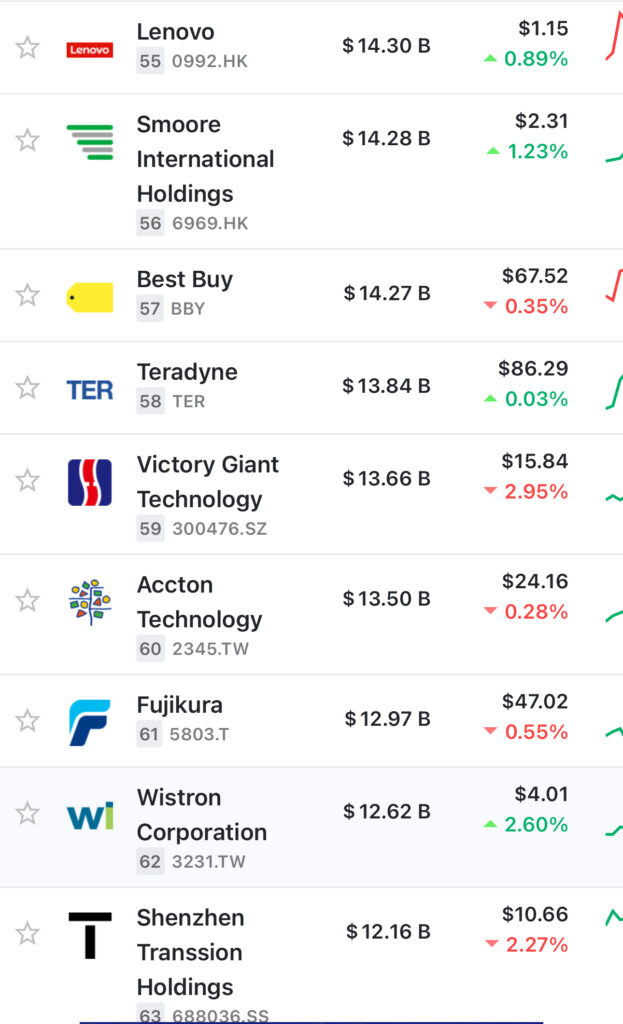Click the Victory Giant Technology logo
623x1024 pixels.
(90, 482)
